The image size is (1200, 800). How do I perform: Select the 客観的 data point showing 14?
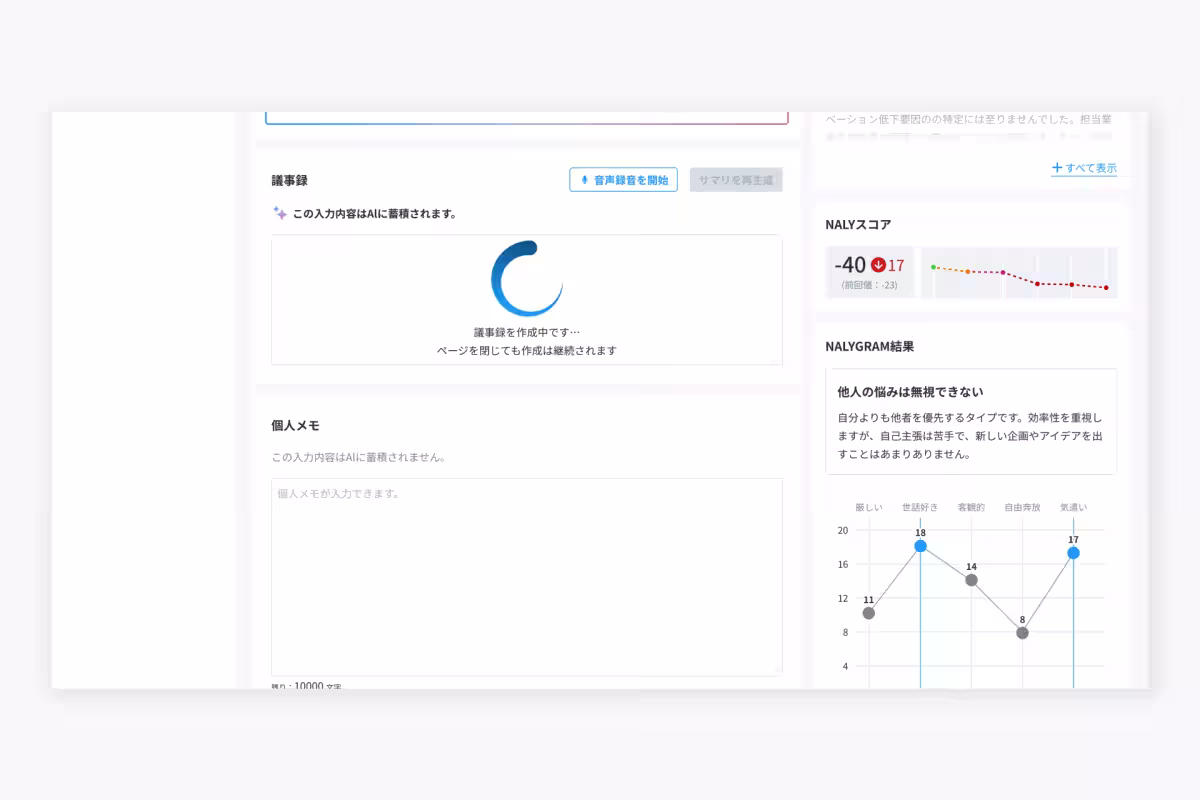point(969,580)
